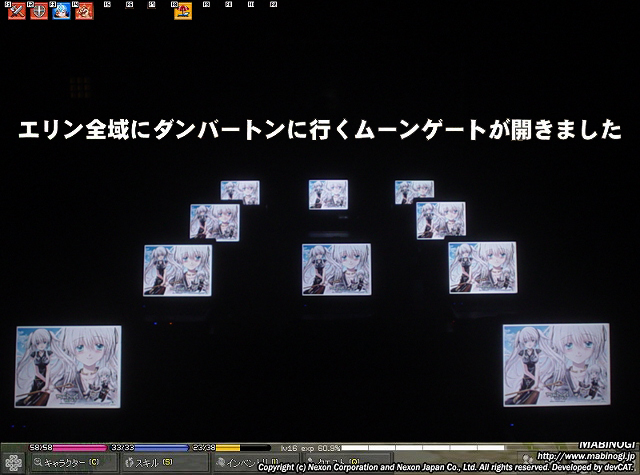Image resolution: width=640 pixels, height=475 pixels.
Task: Open the main menu knot icon
Action: click(x=13, y=464)
